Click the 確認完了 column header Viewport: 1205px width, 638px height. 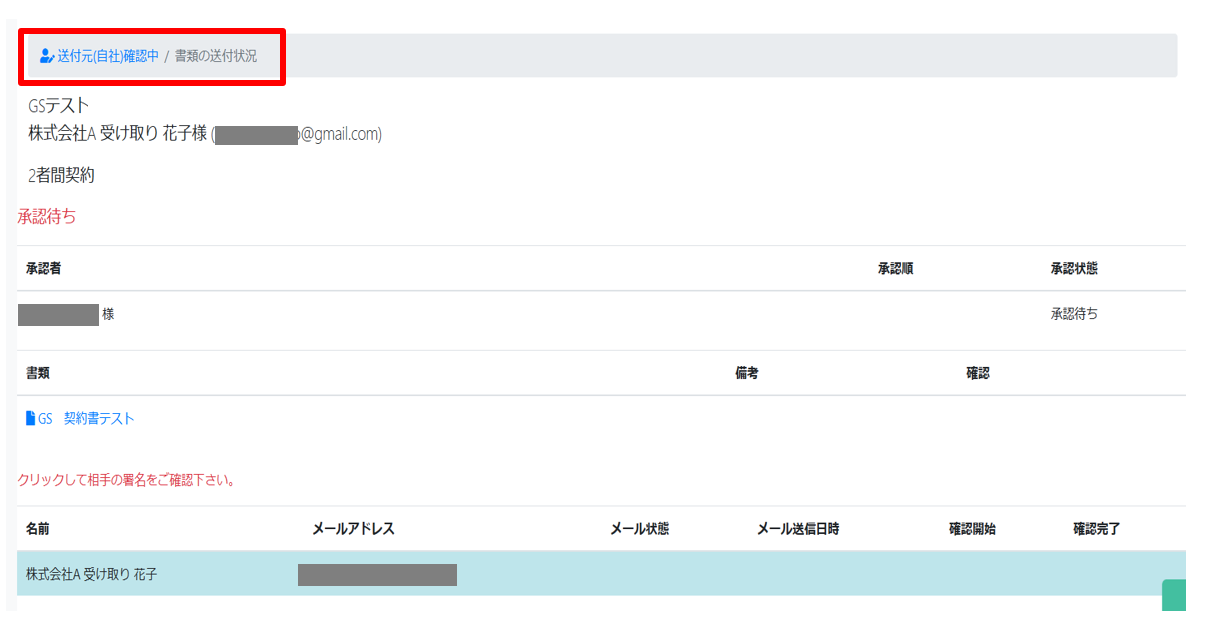point(1096,529)
